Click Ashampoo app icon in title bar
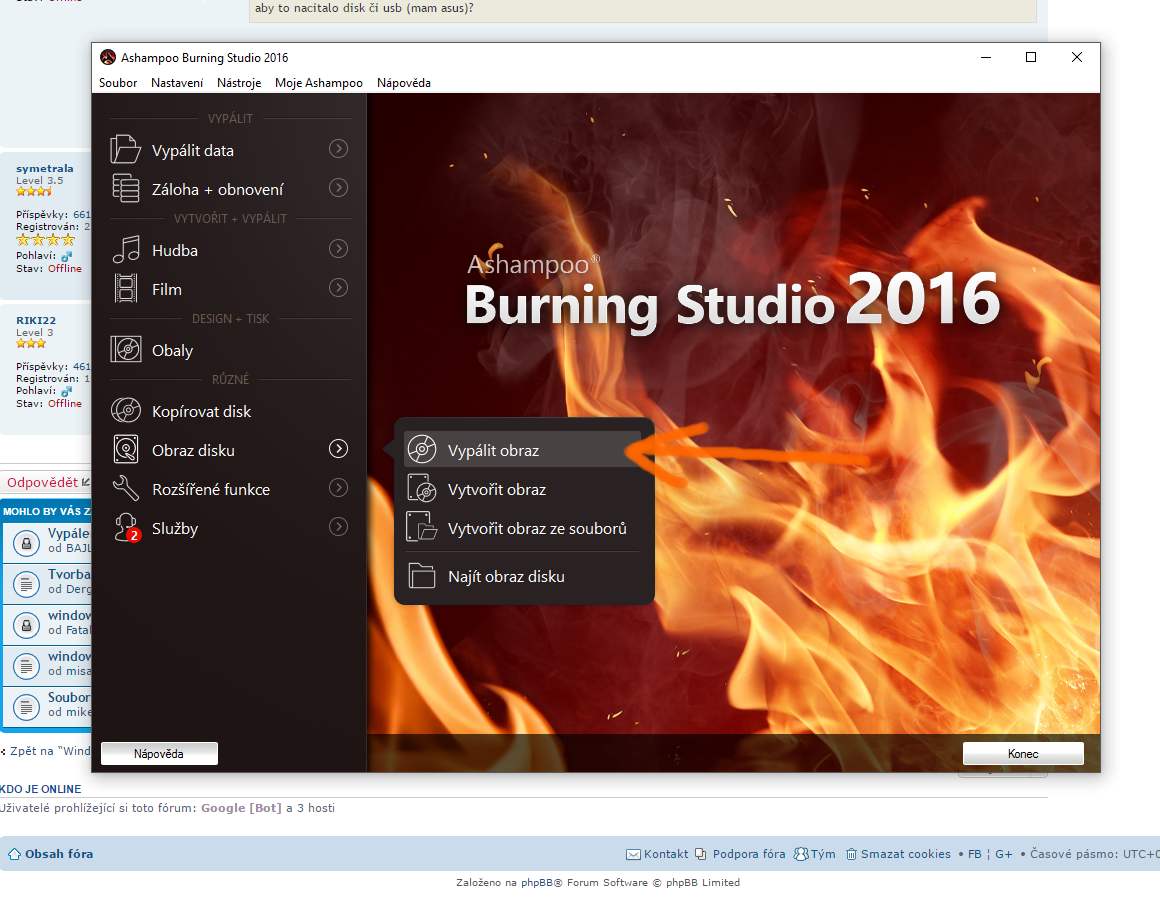 tap(108, 57)
